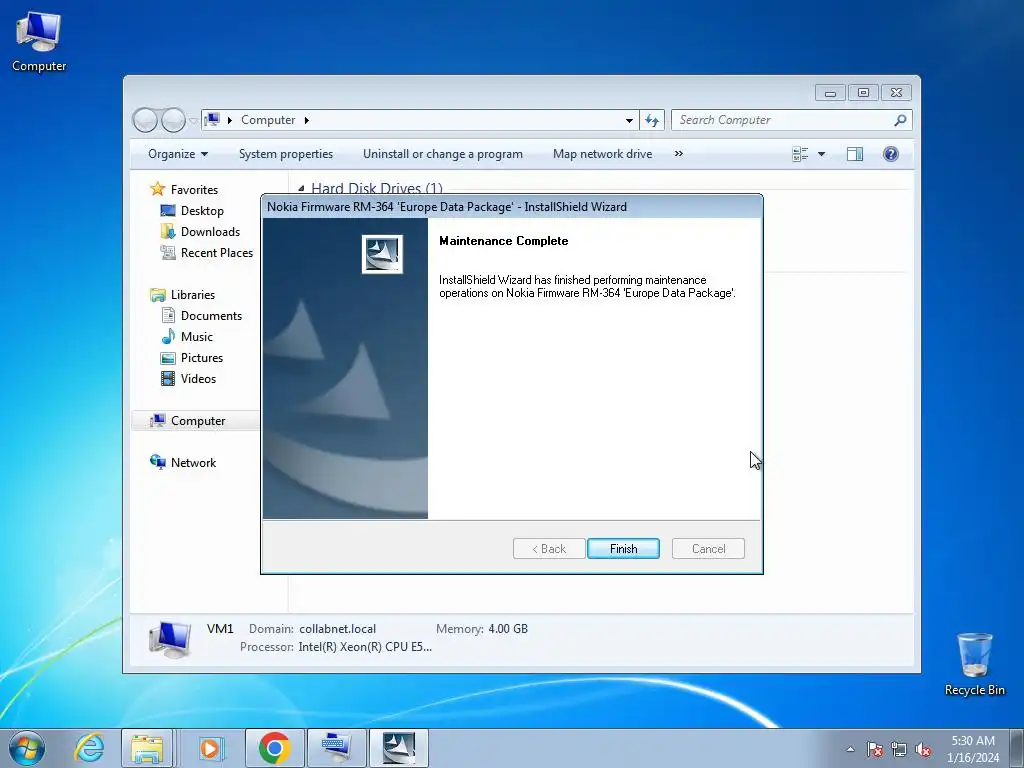Open the clock showing 5:30 AM
Viewport: 1024px width, 768px height.
click(x=973, y=749)
